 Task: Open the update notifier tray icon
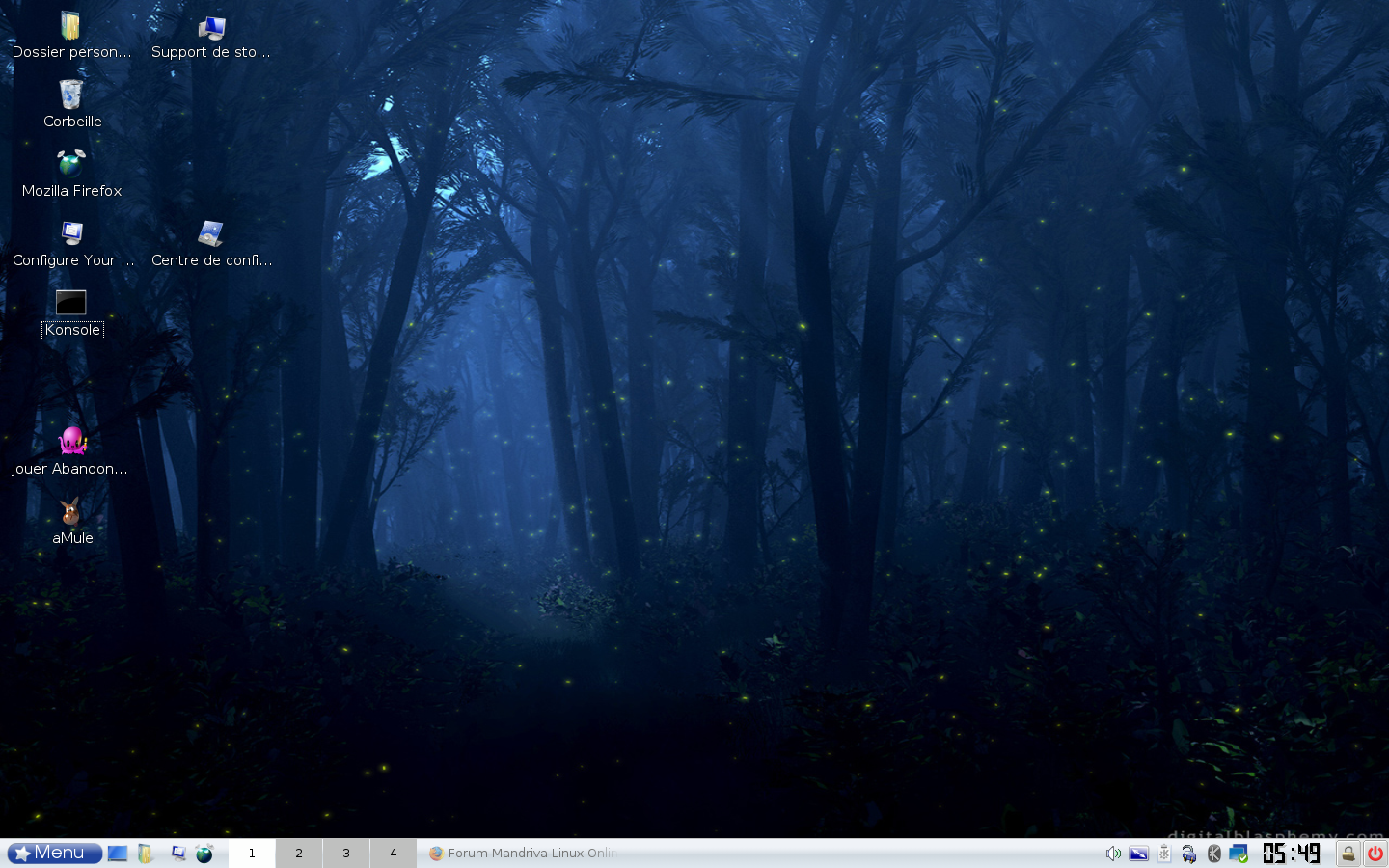1239,853
